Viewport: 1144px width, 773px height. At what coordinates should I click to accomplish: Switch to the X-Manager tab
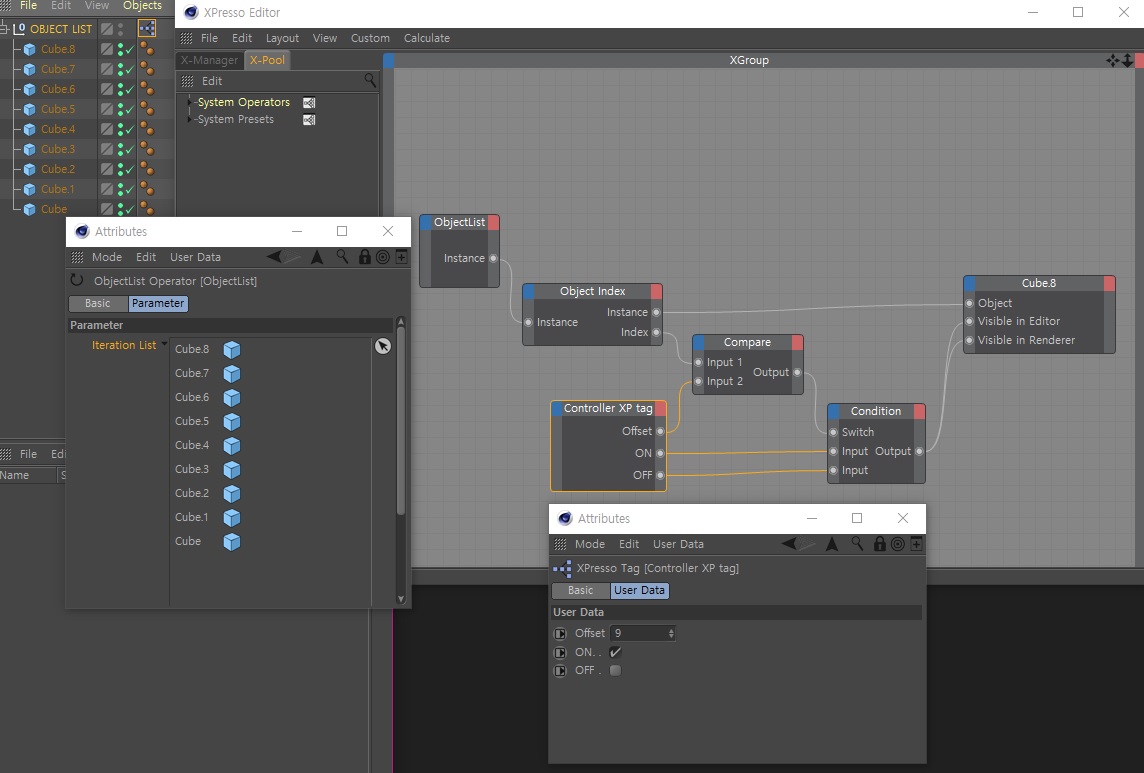209,60
